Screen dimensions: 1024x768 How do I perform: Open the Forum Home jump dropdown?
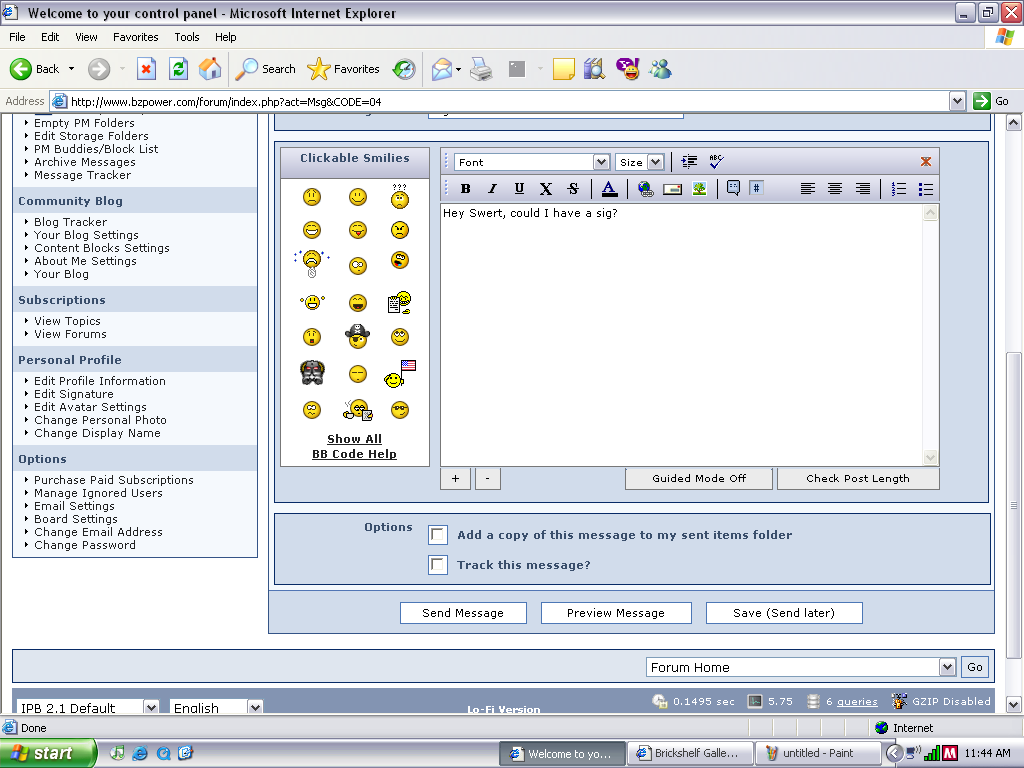(x=948, y=668)
